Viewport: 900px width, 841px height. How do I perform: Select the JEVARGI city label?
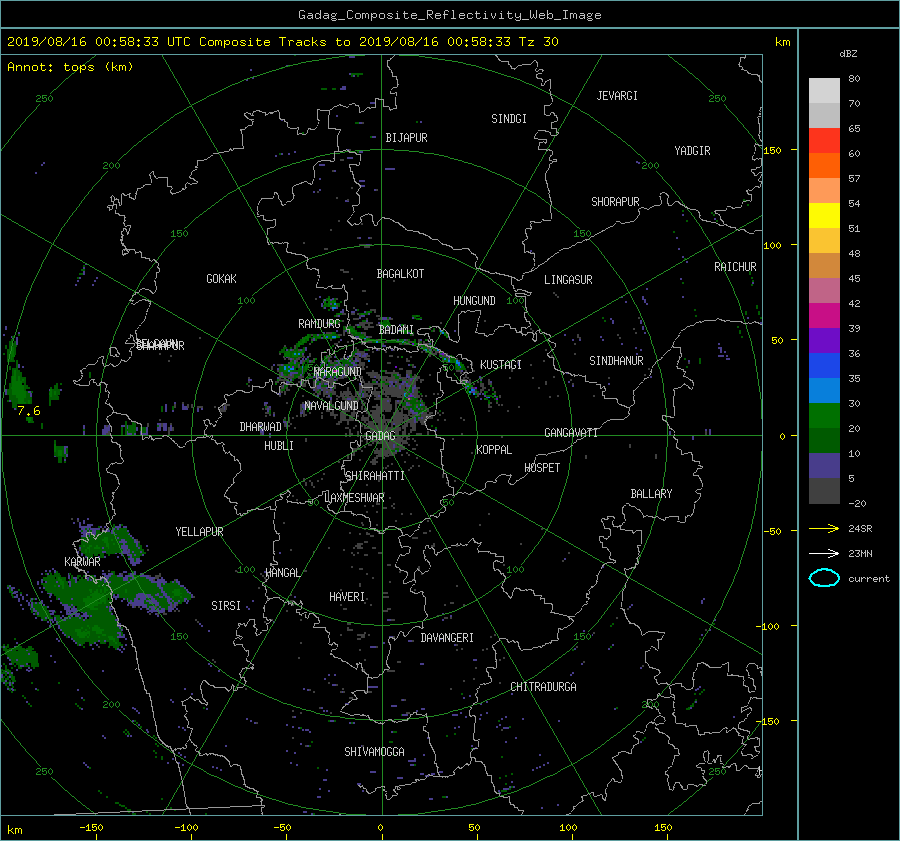[x=617, y=95]
